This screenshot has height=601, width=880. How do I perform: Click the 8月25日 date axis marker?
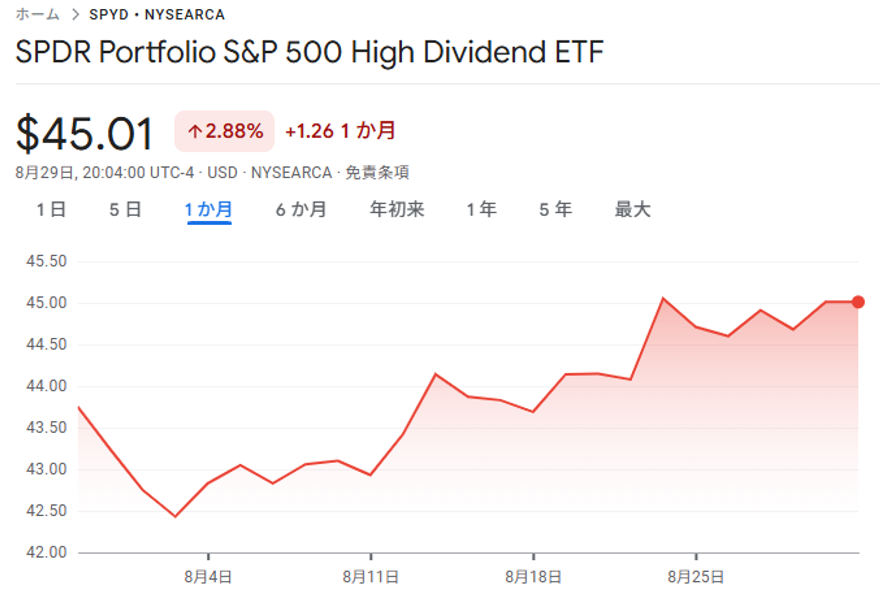(695, 577)
